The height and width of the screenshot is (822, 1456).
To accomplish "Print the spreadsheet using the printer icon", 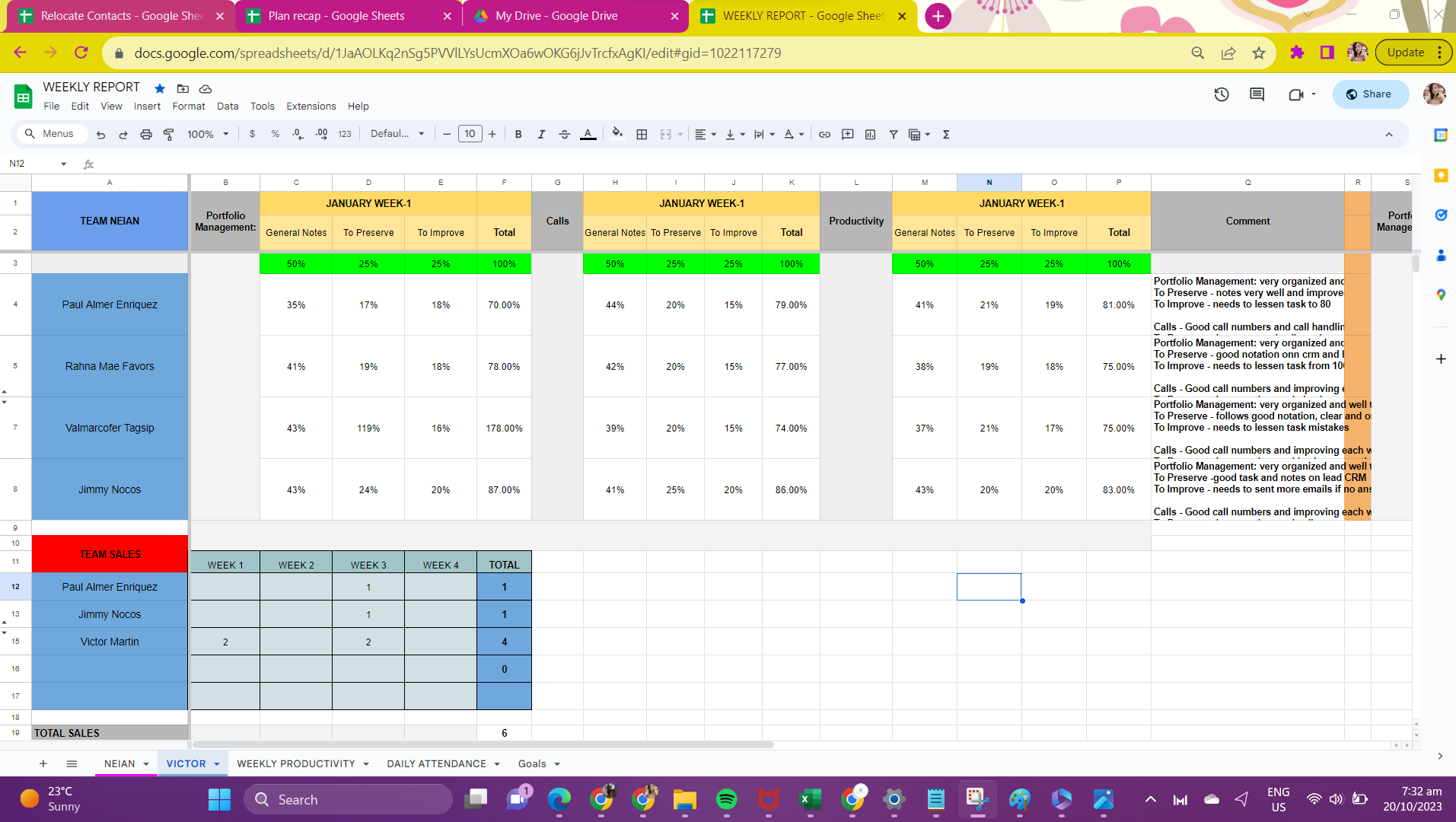I will [x=146, y=134].
